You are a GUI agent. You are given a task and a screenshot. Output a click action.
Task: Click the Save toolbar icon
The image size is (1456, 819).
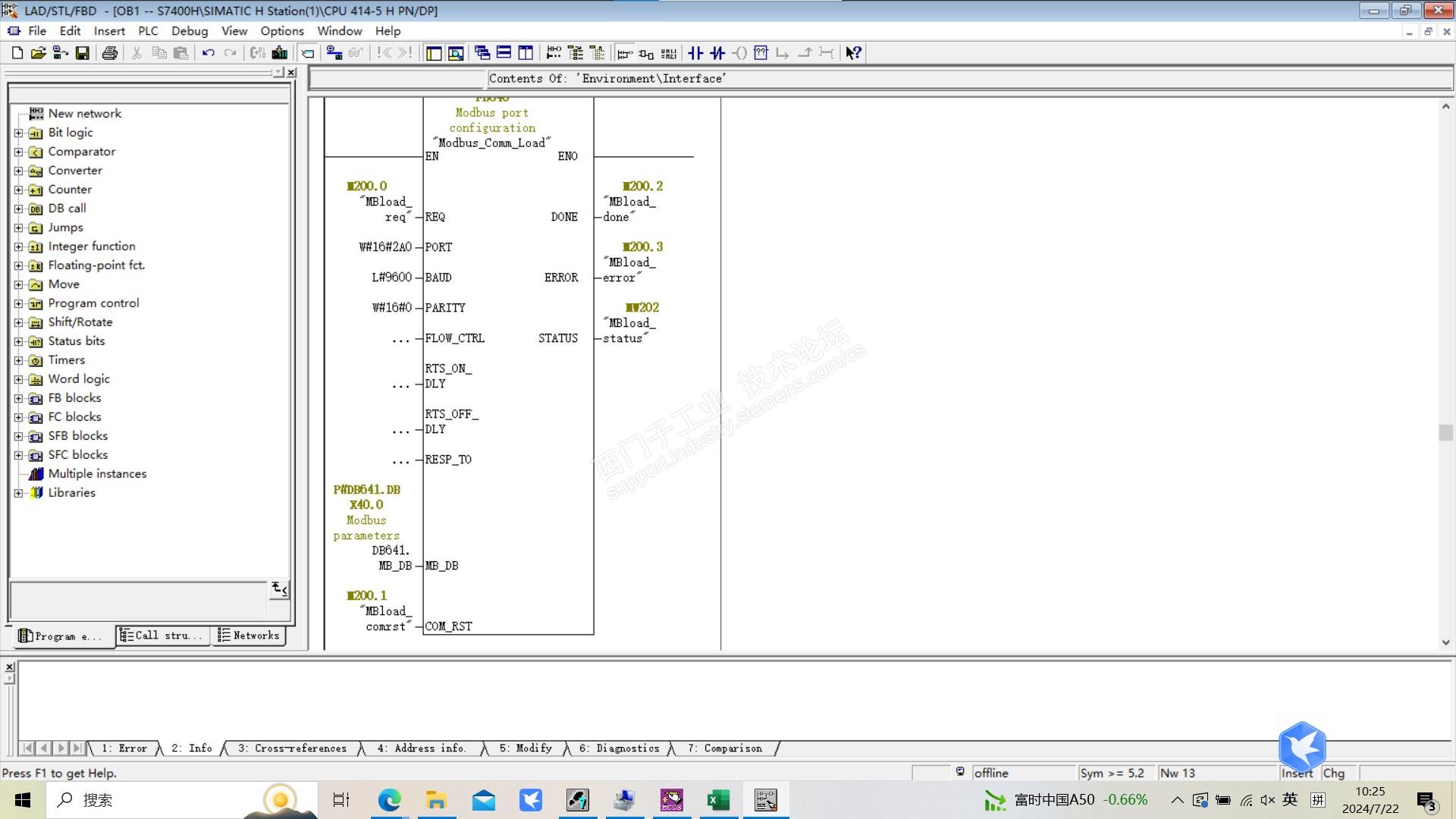pyautogui.click(x=83, y=53)
